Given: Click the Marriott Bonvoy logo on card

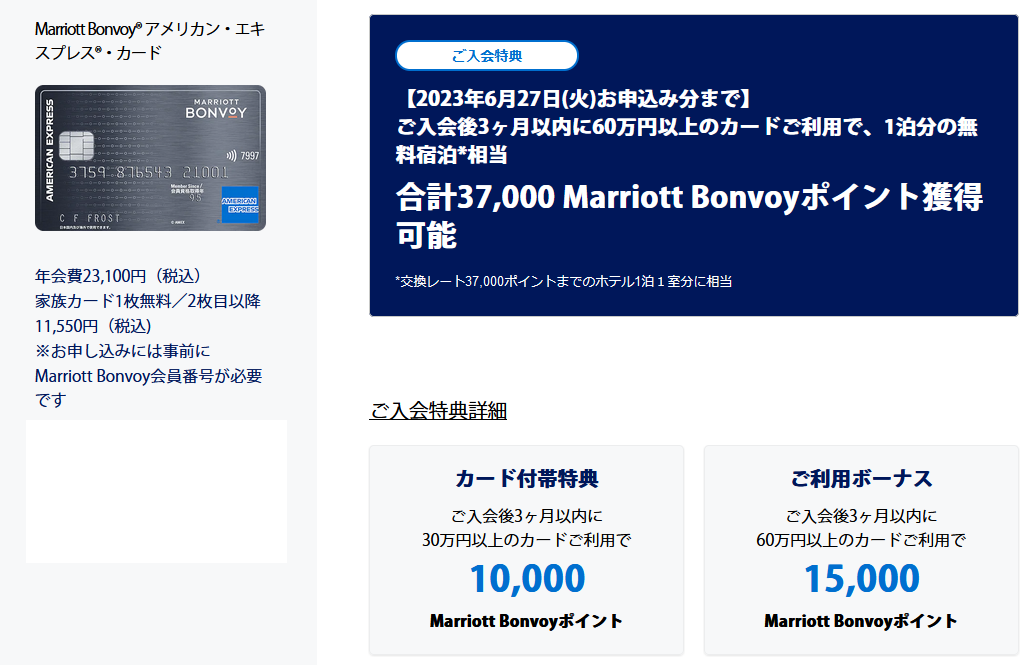Looking at the screenshot, I should point(217,109).
